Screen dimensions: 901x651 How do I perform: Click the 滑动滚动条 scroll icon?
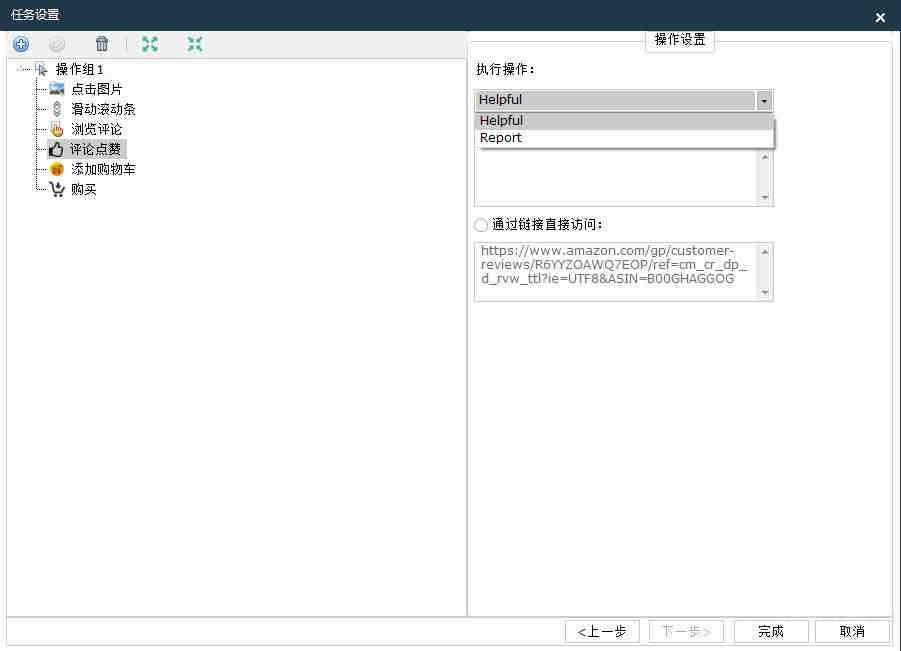click(x=56, y=109)
